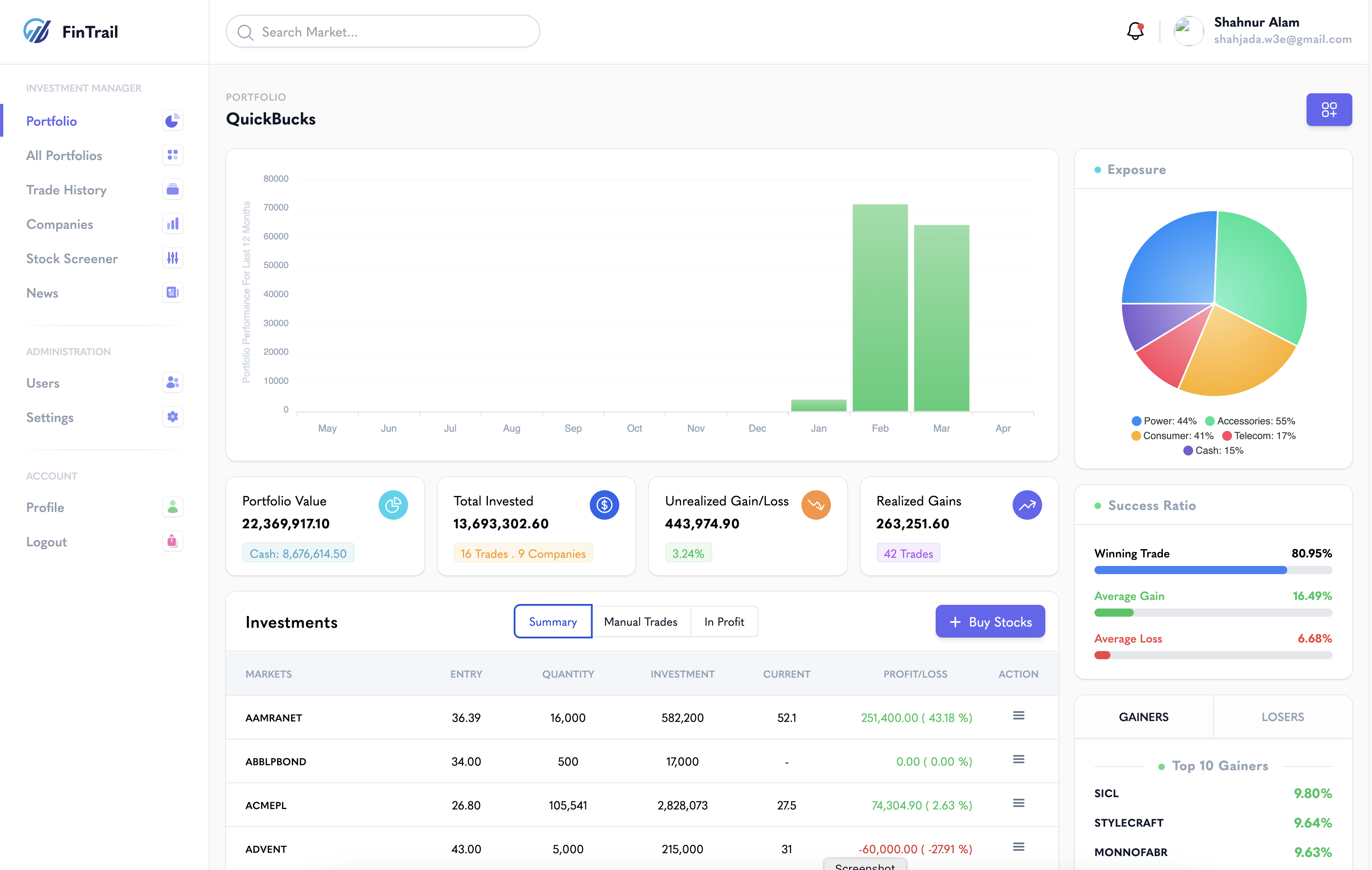Click the Settings gear icon
Image resolution: width=1372 pixels, height=870 pixels.
(x=172, y=417)
